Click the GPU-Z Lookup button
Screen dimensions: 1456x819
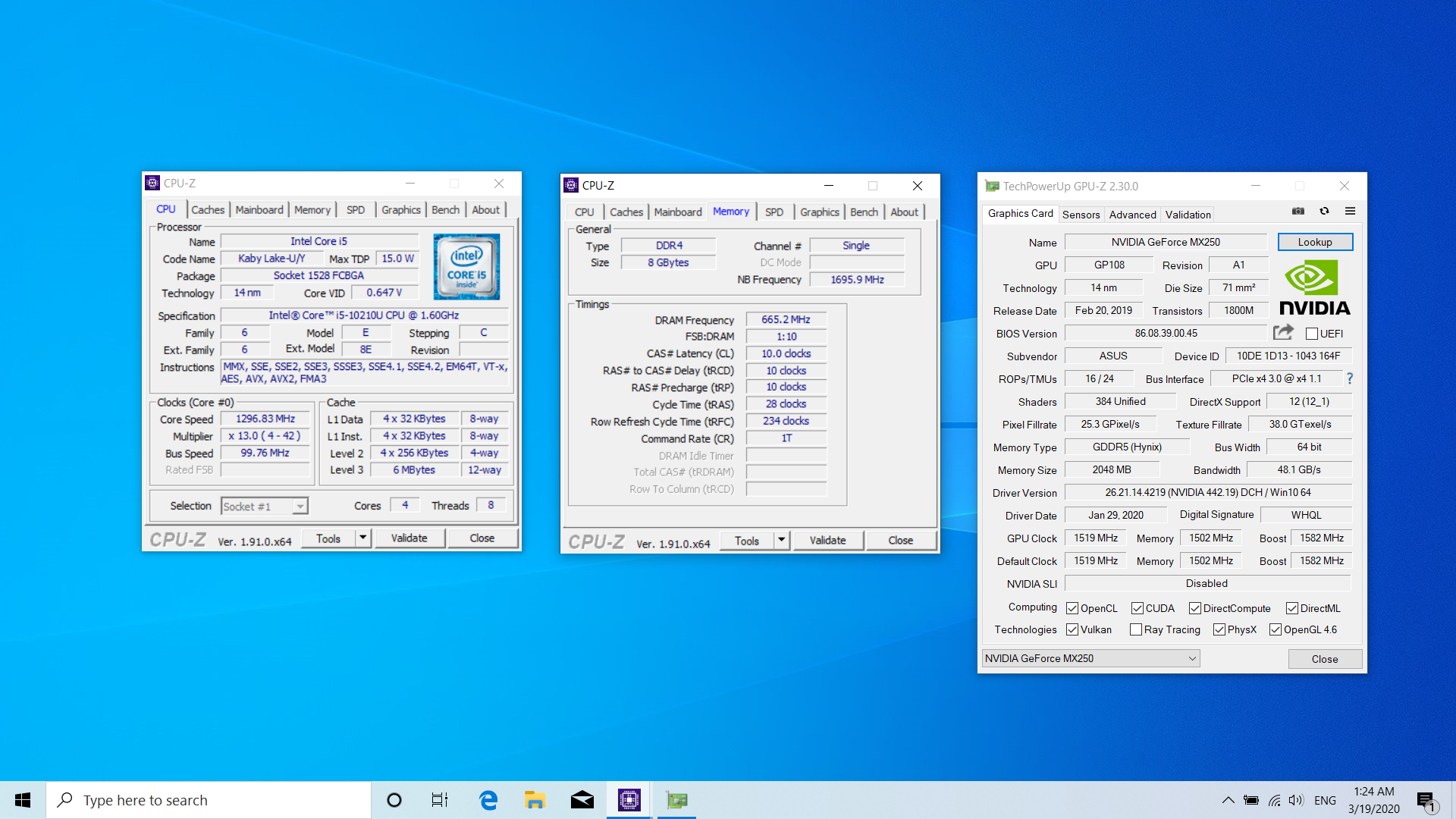[1315, 242]
